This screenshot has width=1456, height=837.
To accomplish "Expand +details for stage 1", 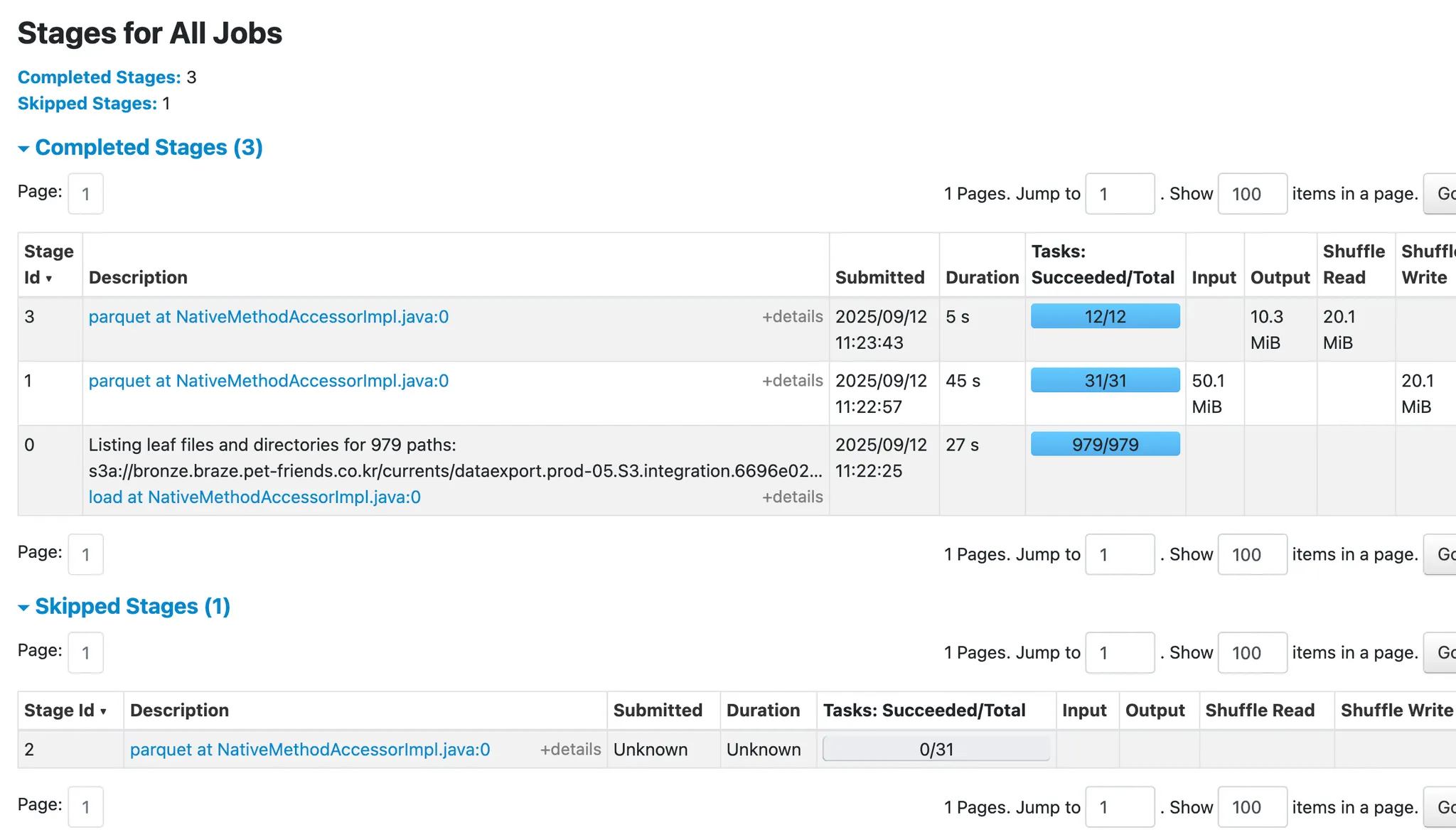I will (792, 381).
